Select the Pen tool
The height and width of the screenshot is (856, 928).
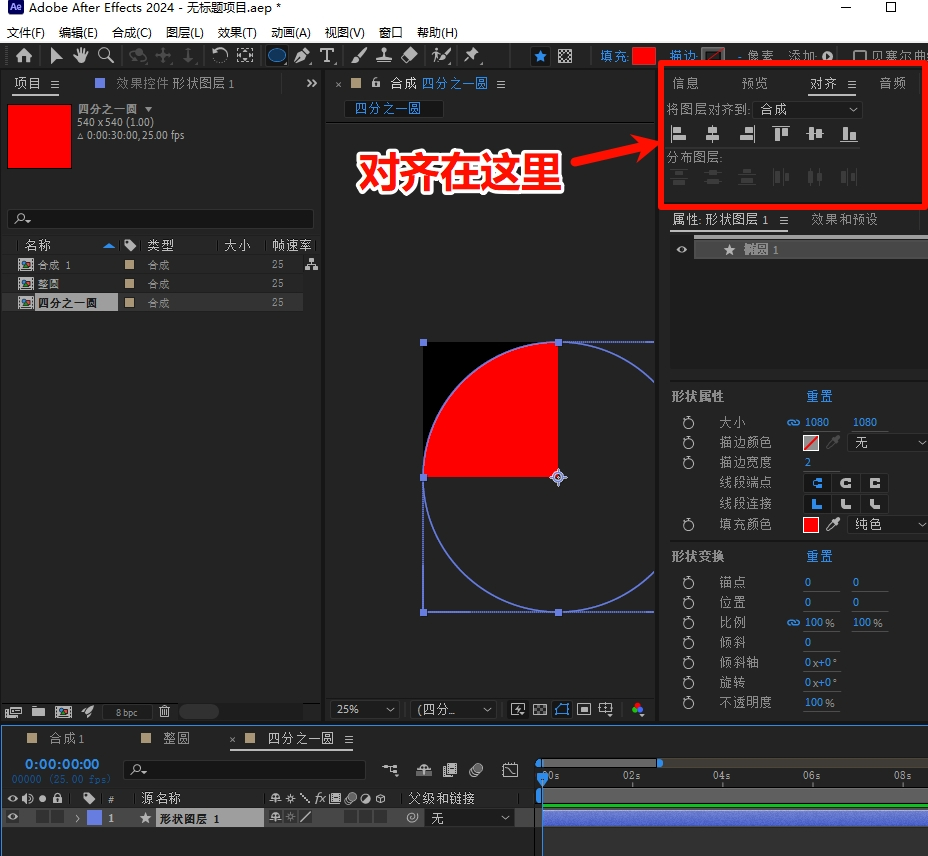302,56
